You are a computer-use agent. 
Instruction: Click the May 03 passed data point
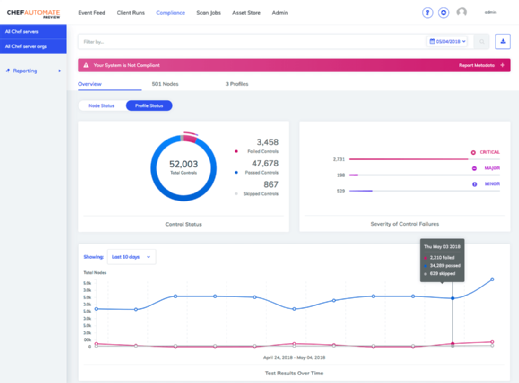(452, 298)
